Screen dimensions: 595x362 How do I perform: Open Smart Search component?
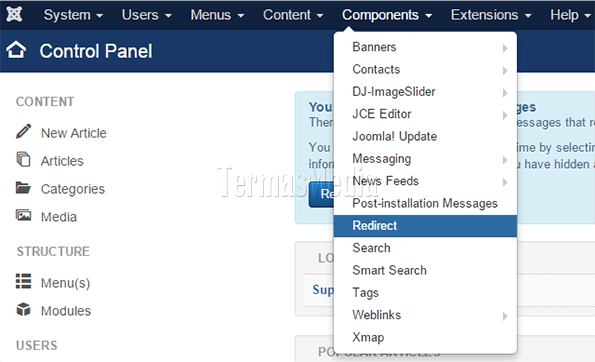(425, 271)
